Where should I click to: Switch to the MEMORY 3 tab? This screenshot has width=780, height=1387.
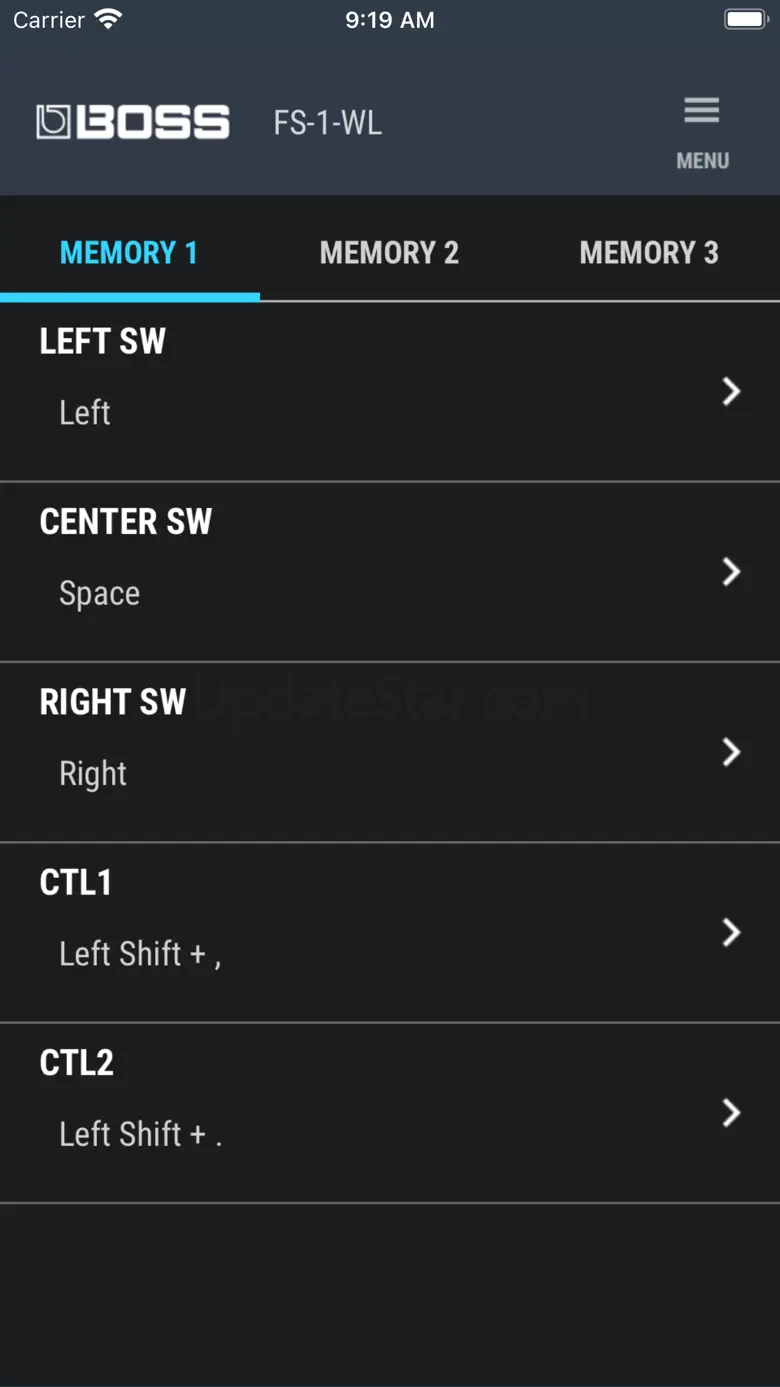(x=649, y=253)
